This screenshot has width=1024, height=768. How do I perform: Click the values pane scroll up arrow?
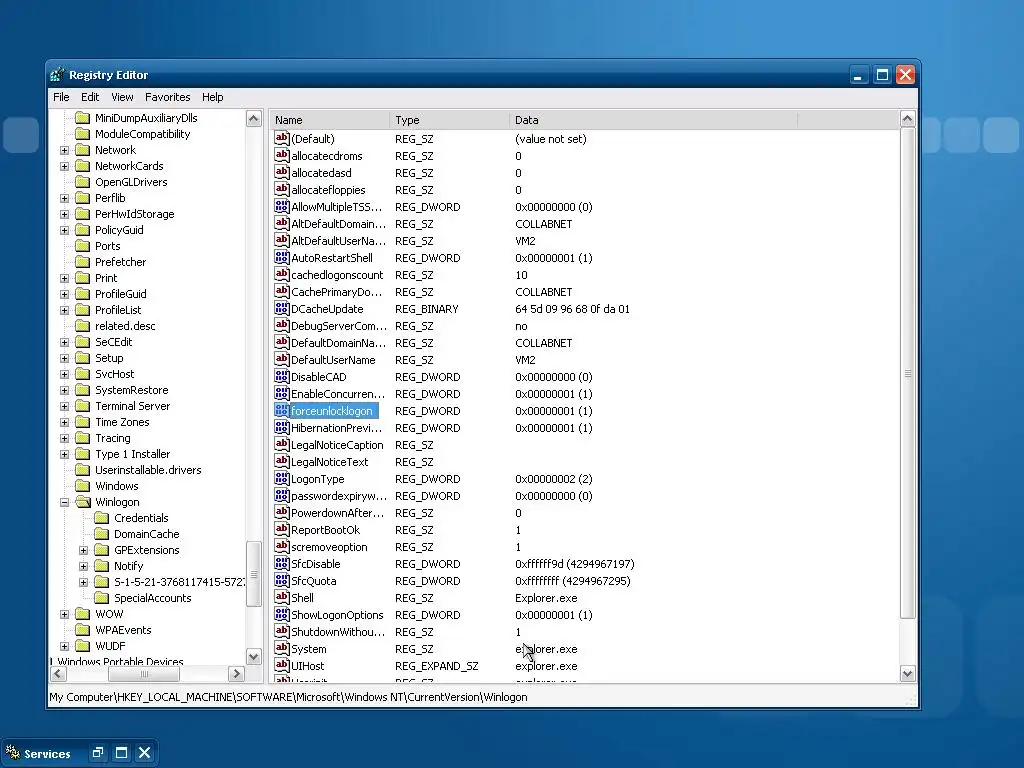(x=907, y=118)
